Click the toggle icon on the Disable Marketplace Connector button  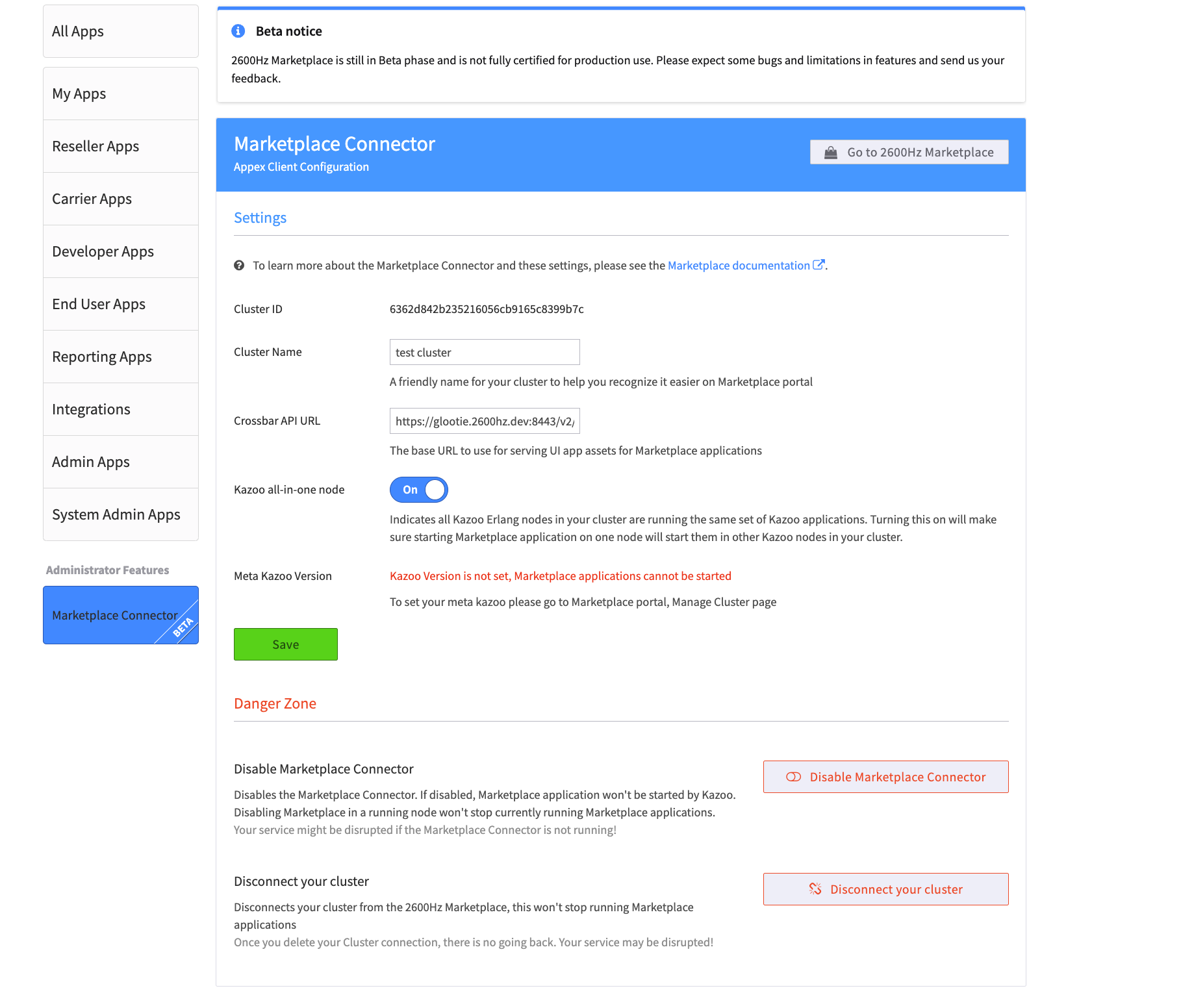(x=793, y=777)
